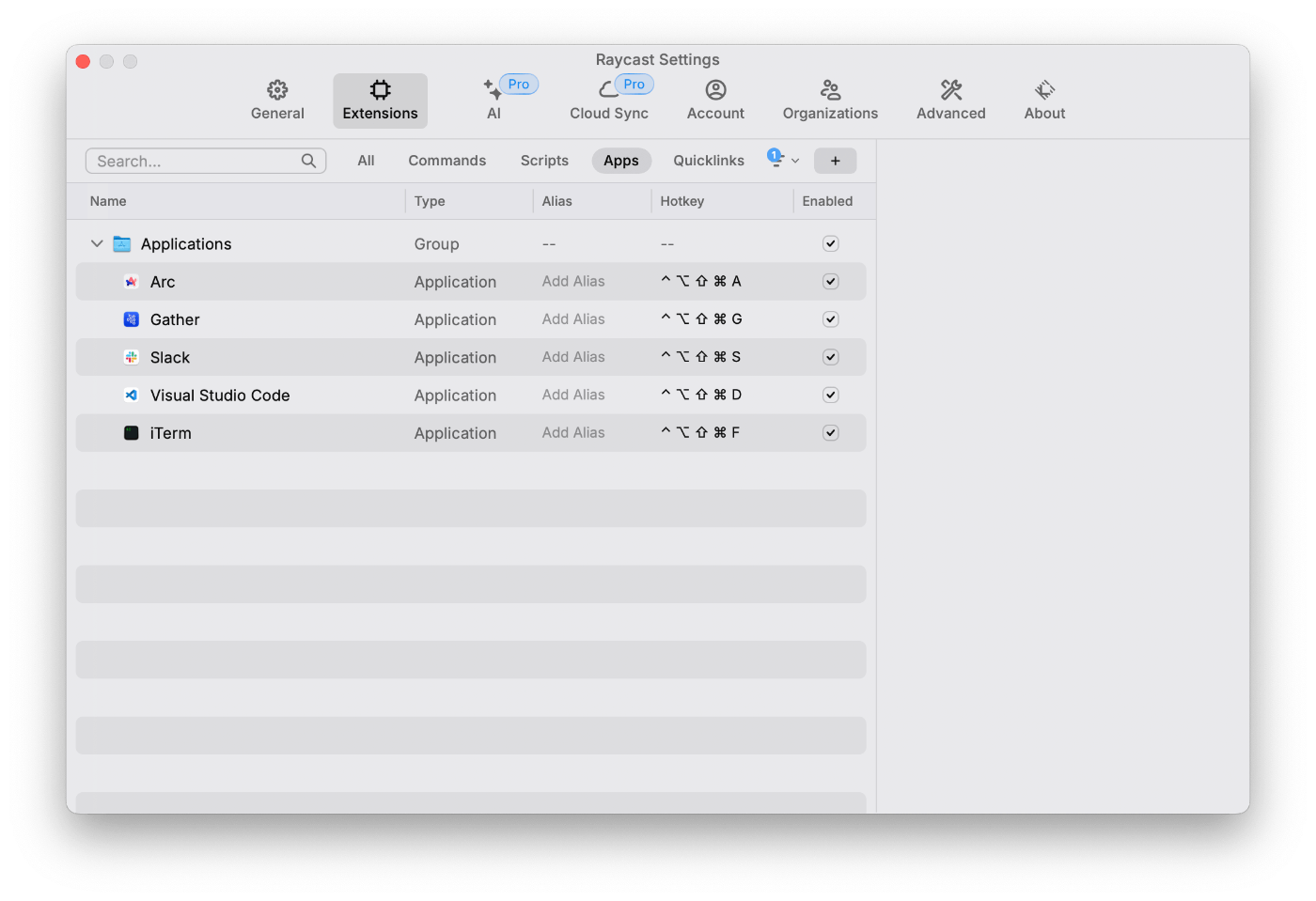The width and height of the screenshot is (1316, 901).
Task: Edit the Arc hotkey ending in A
Action: coord(701,281)
